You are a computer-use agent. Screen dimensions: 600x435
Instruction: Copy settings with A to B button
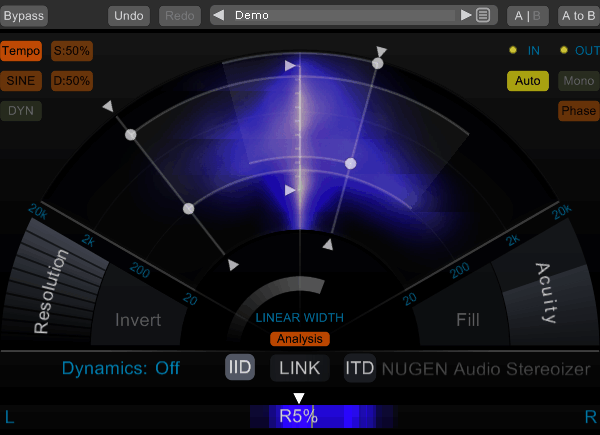click(x=578, y=16)
